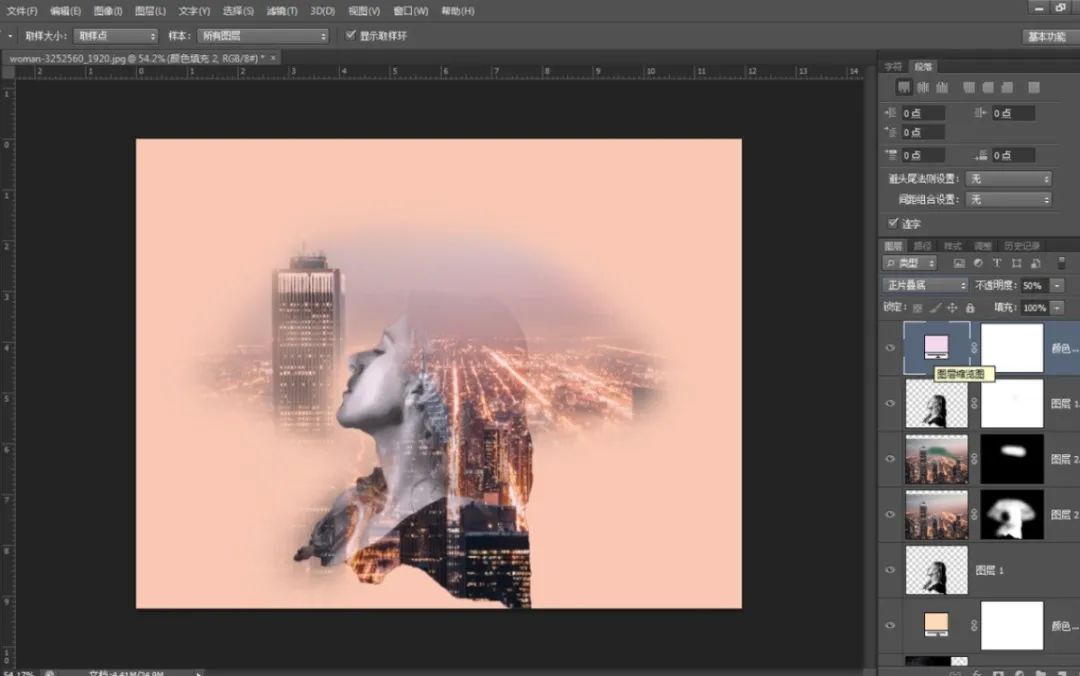Open the 避头尾法则设置 dropdown
Screen dimensions: 1080x676
click(x=1008, y=179)
